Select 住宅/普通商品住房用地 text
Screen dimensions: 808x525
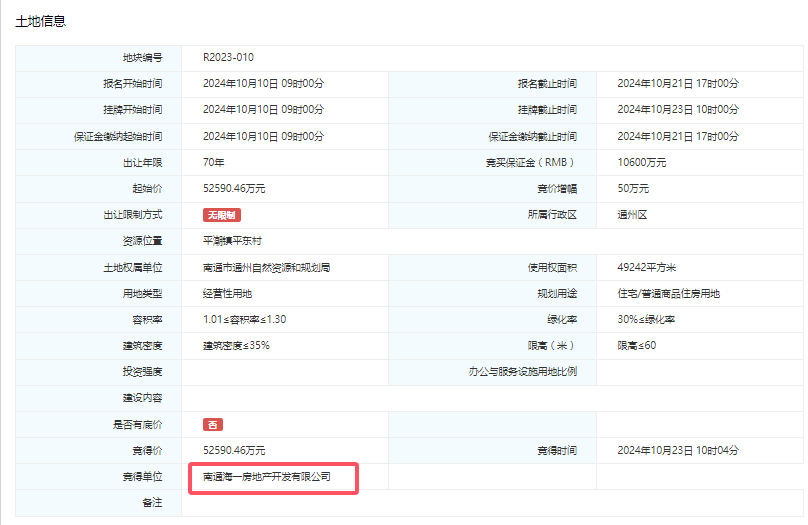tap(669, 294)
